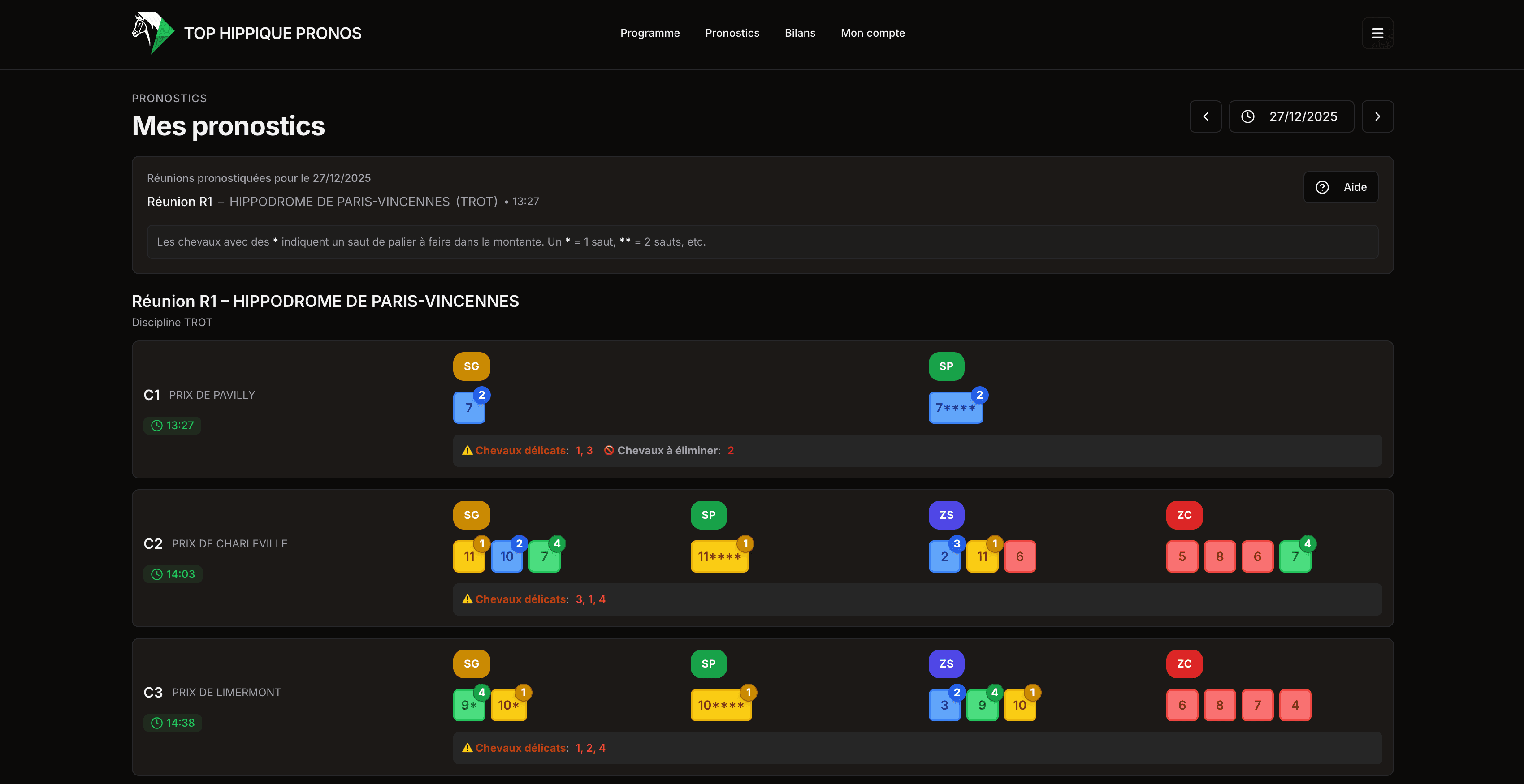Select horse 7**** chip in C1 SP
The image size is (1524, 784).
pyautogui.click(x=954, y=409)
